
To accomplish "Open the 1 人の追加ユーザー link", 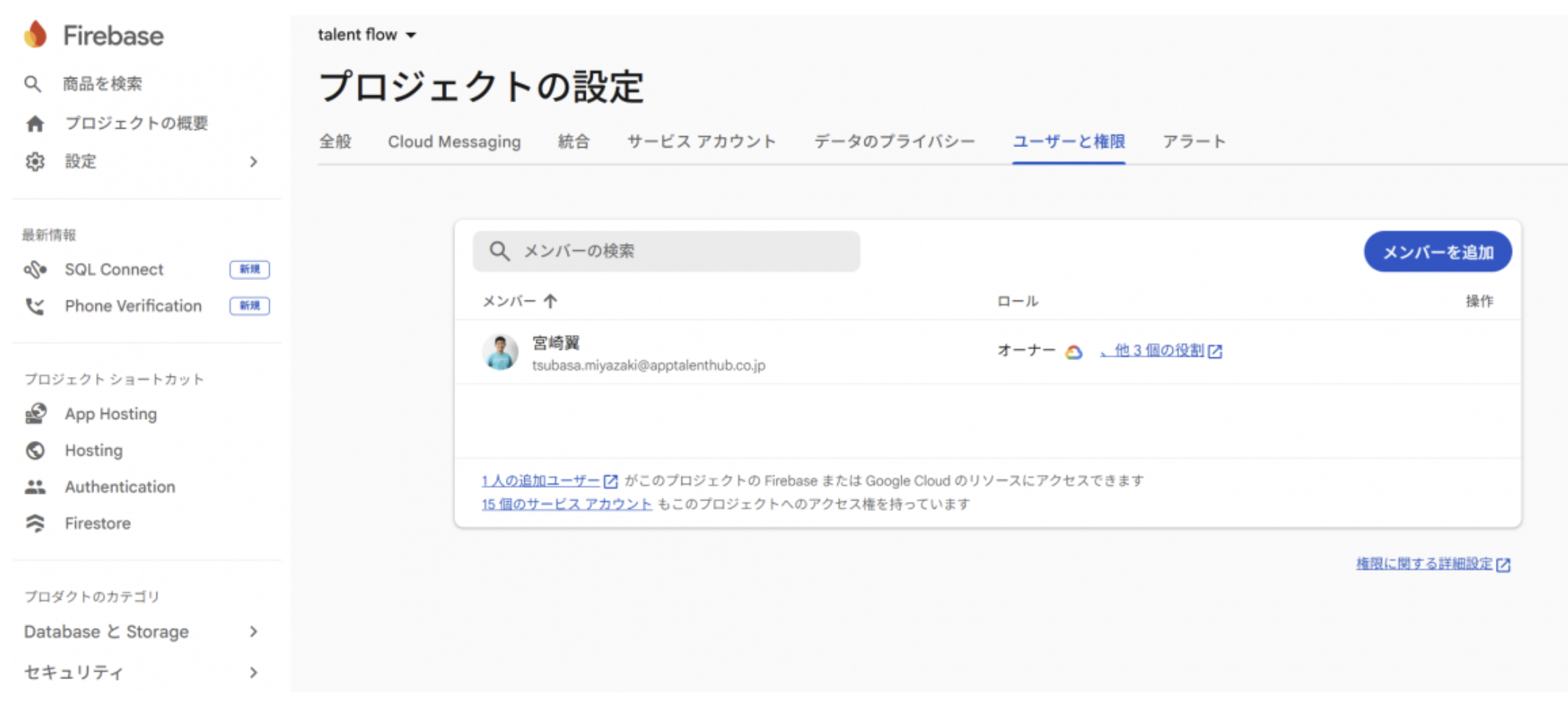I will point(541,481).
